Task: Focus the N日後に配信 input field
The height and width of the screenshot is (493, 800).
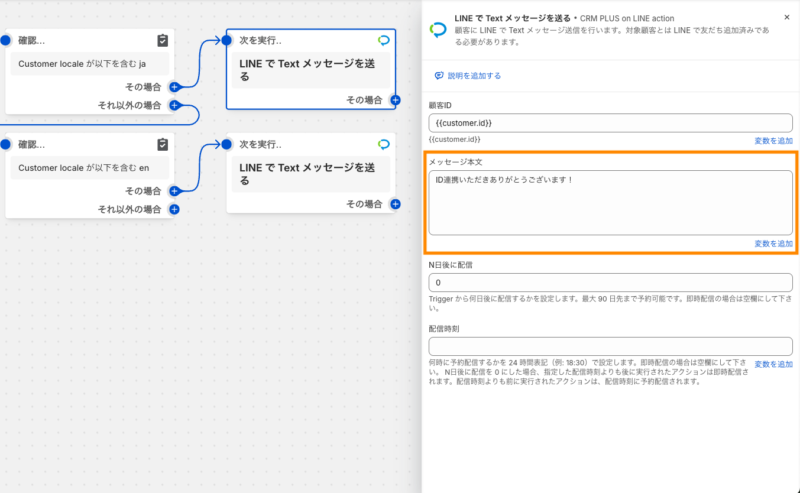Action: pos(610,282)
